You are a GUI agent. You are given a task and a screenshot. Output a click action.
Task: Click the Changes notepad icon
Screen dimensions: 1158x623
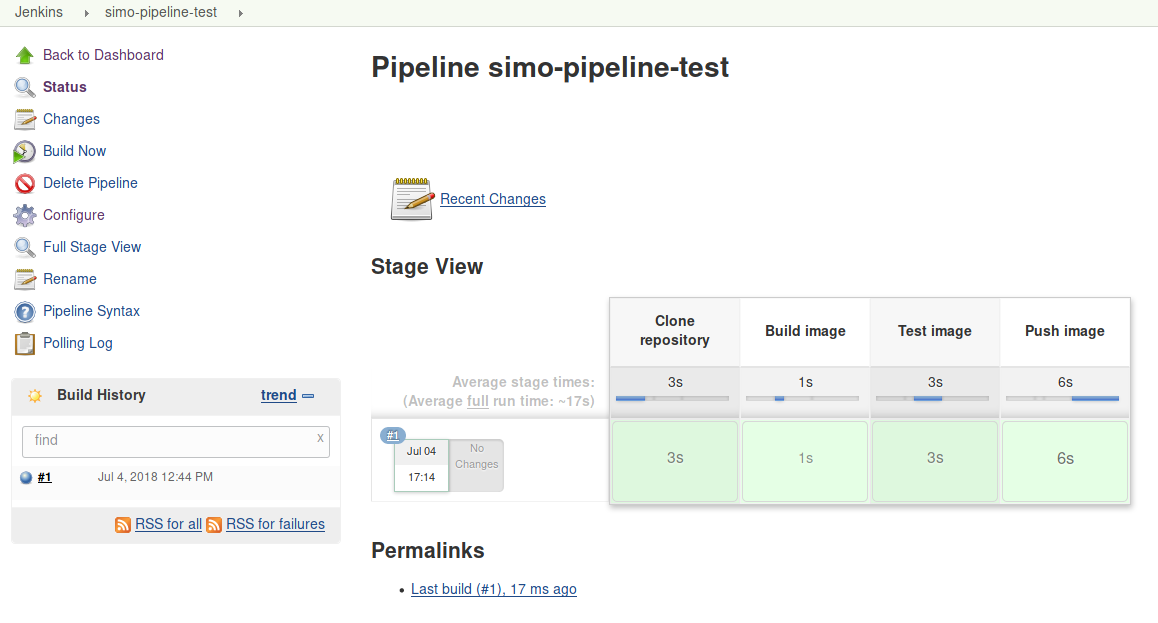(x=24, y=119)
